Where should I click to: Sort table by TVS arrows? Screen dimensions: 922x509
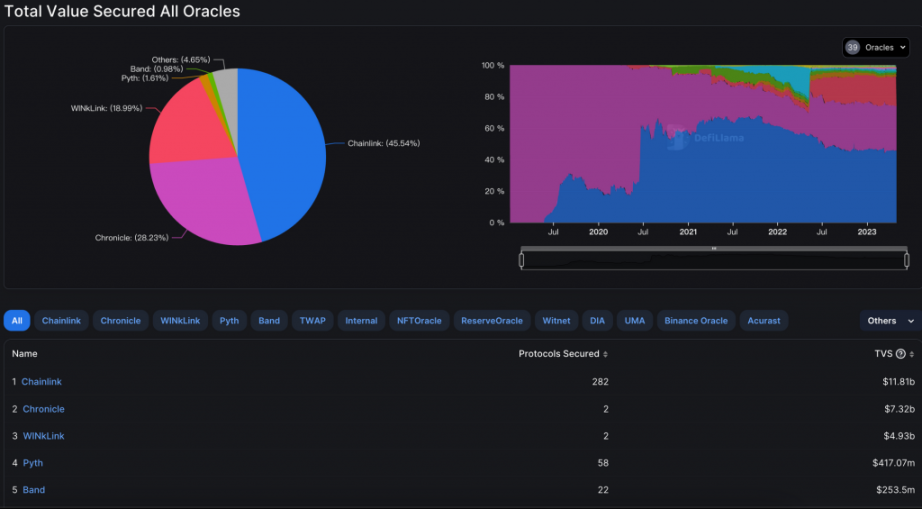click(911, 354)
